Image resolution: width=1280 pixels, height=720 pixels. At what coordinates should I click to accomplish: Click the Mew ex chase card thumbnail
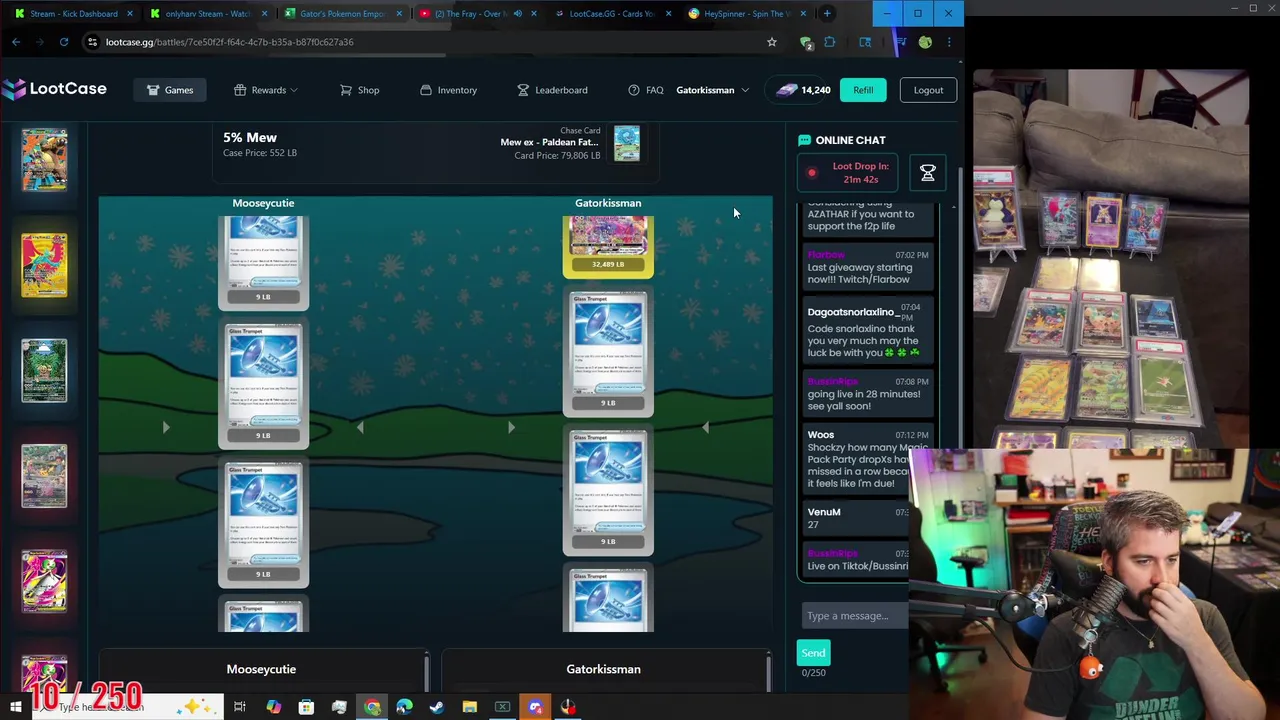pyautogui.click(x=627, y=144)
